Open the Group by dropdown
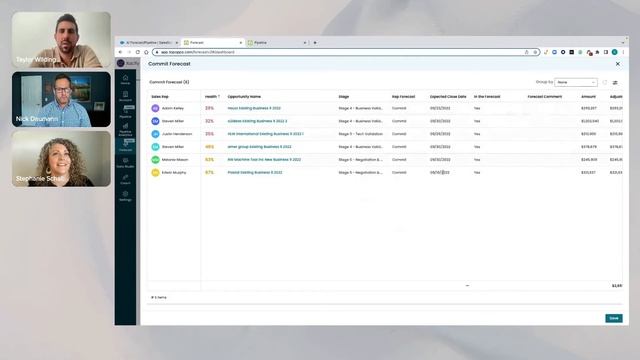Screen dimensions: 640x360 pos(576,82)
